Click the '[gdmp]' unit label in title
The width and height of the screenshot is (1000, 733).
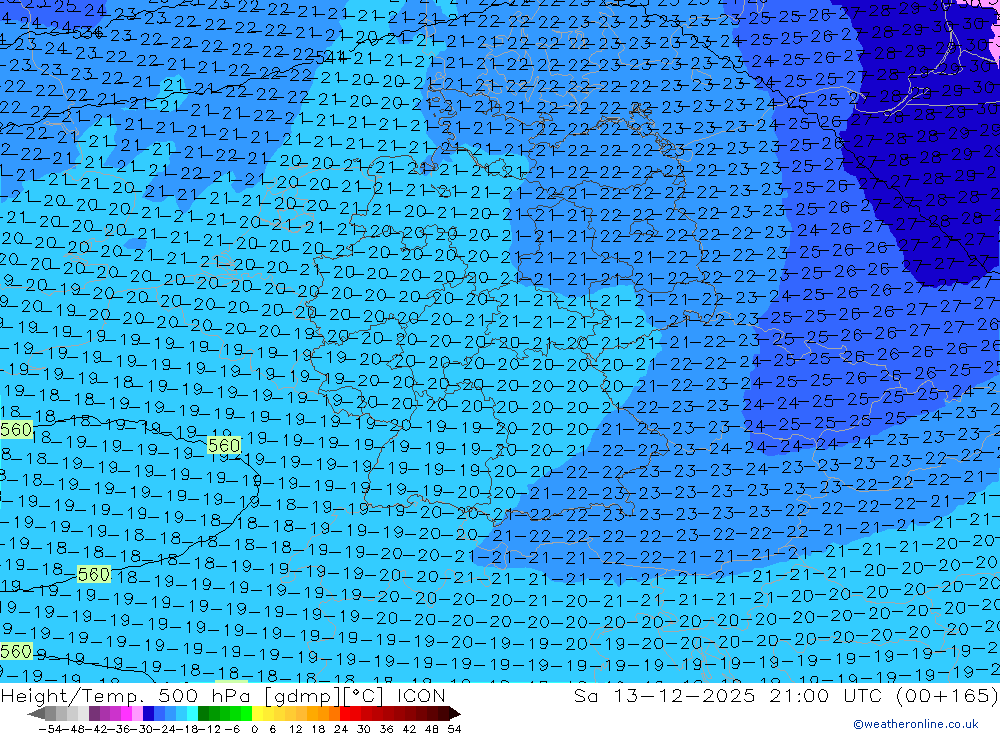click(x=303, y=695)
